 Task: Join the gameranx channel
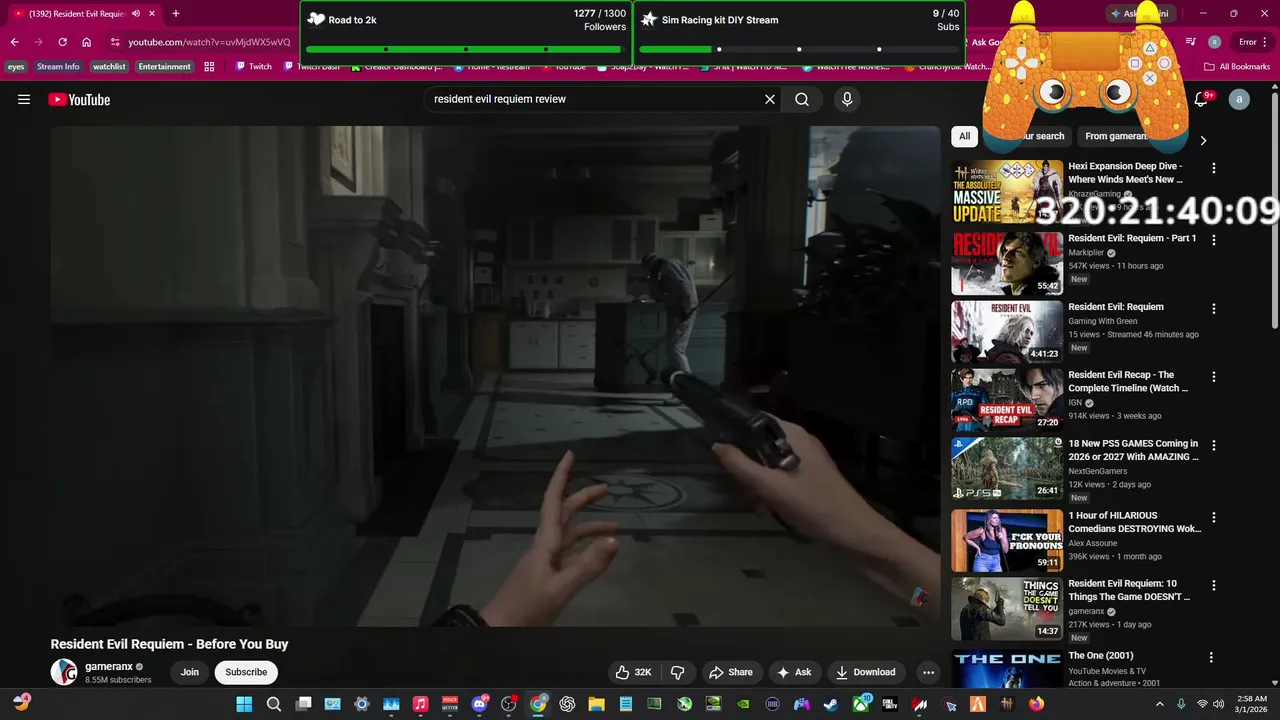[x=190, y=672]
